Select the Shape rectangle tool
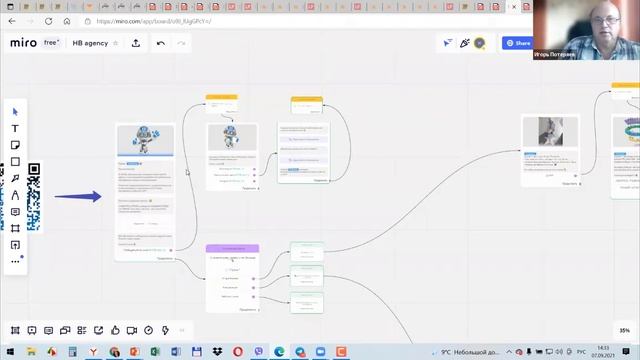The width and height of the screenshot is (640, 360). click(15, 162)
